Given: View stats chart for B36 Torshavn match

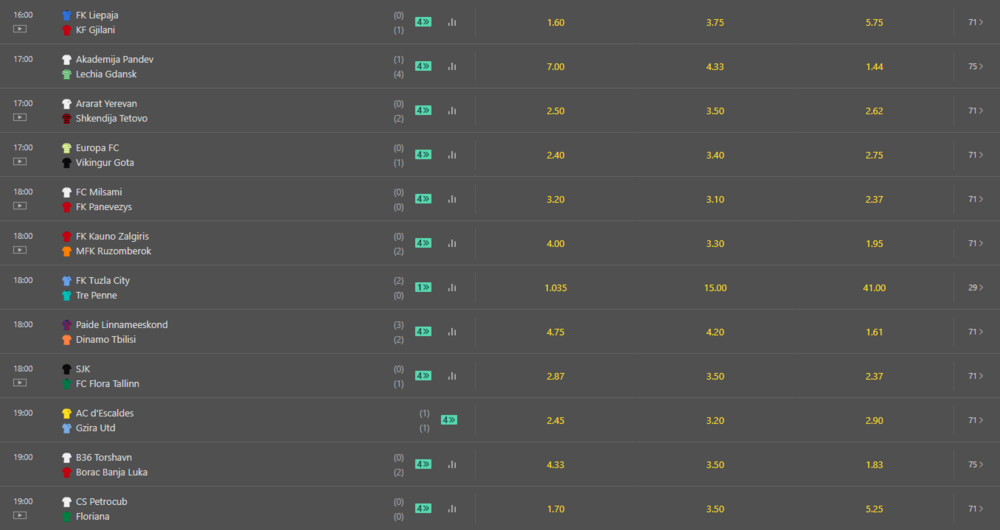Looking at the screenshot, I should point(452,464).
